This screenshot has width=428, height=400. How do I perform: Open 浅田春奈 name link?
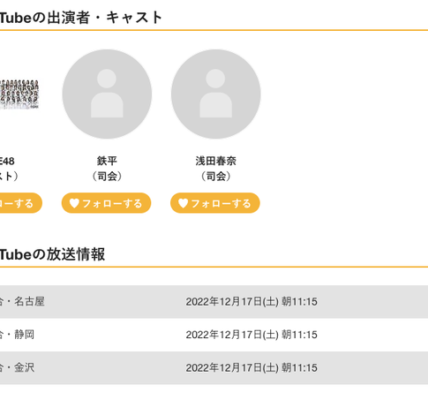[x=216, y=161]
